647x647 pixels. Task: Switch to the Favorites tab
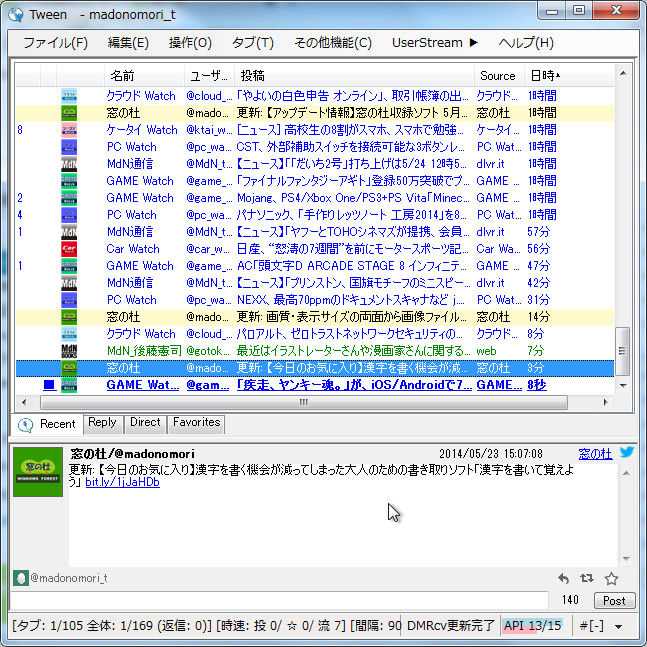tap(196, 423)
